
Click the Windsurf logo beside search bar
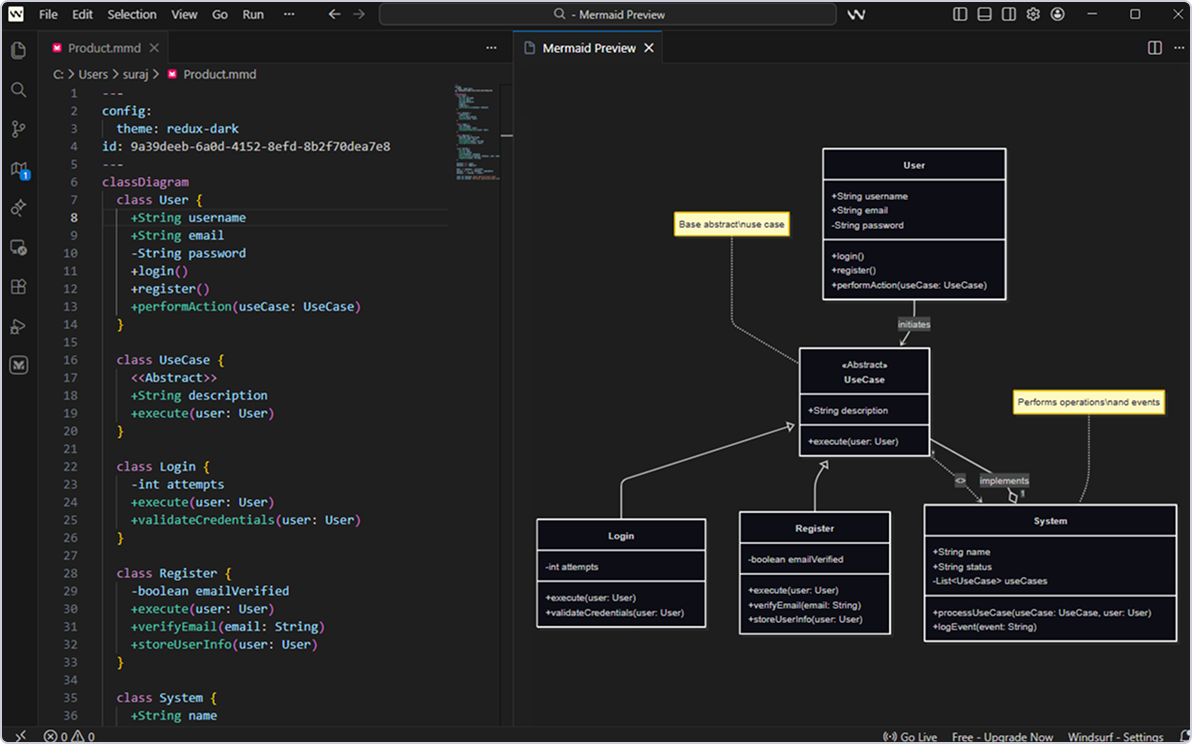pyautogui.click(x=856, y=15)
